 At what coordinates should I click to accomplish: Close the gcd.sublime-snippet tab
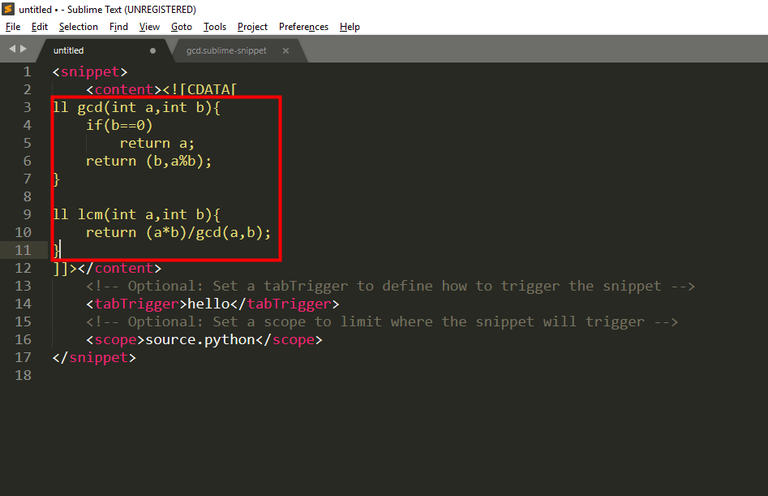pyautogui.click(x=286, y=50)
